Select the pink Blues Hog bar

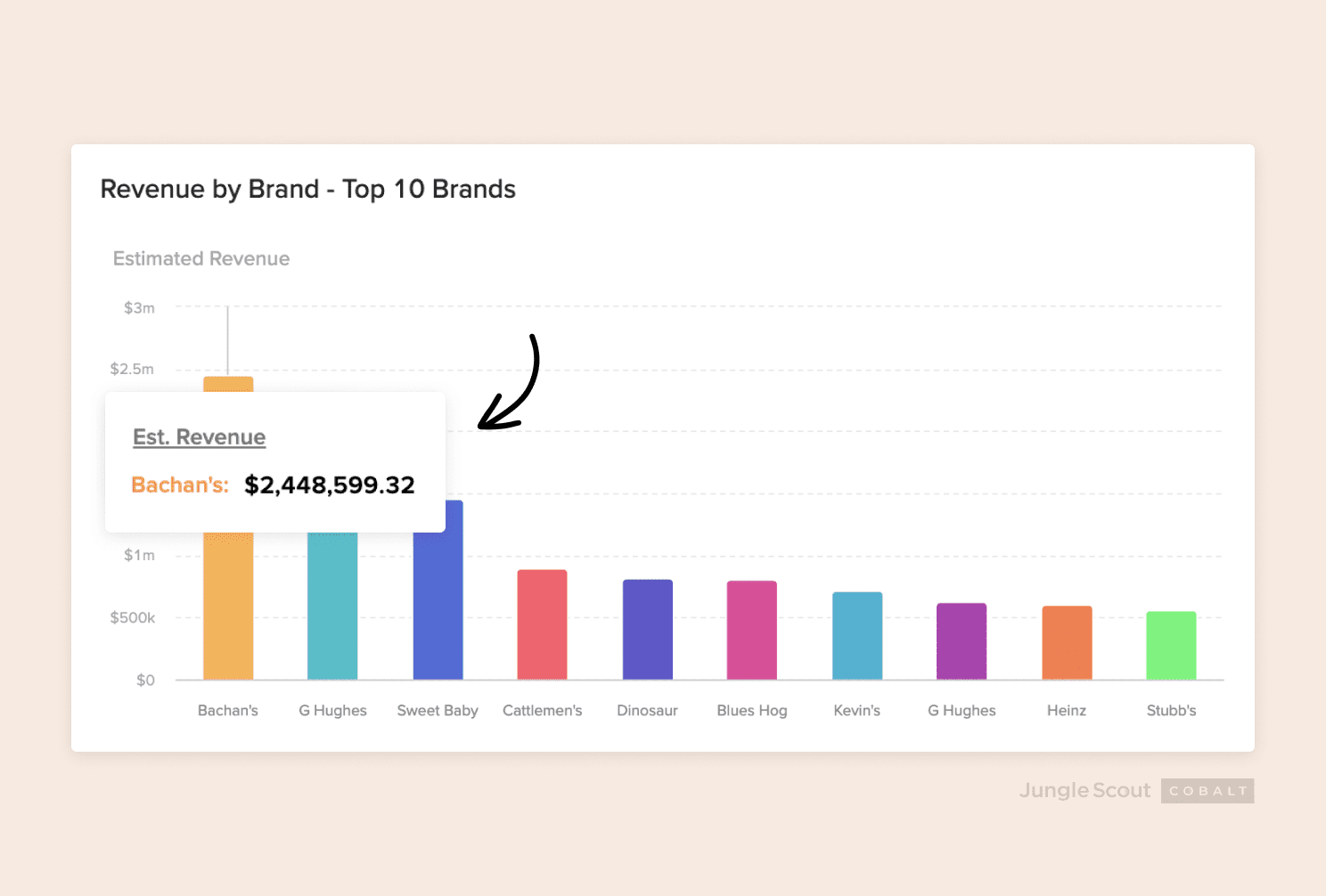751,630
